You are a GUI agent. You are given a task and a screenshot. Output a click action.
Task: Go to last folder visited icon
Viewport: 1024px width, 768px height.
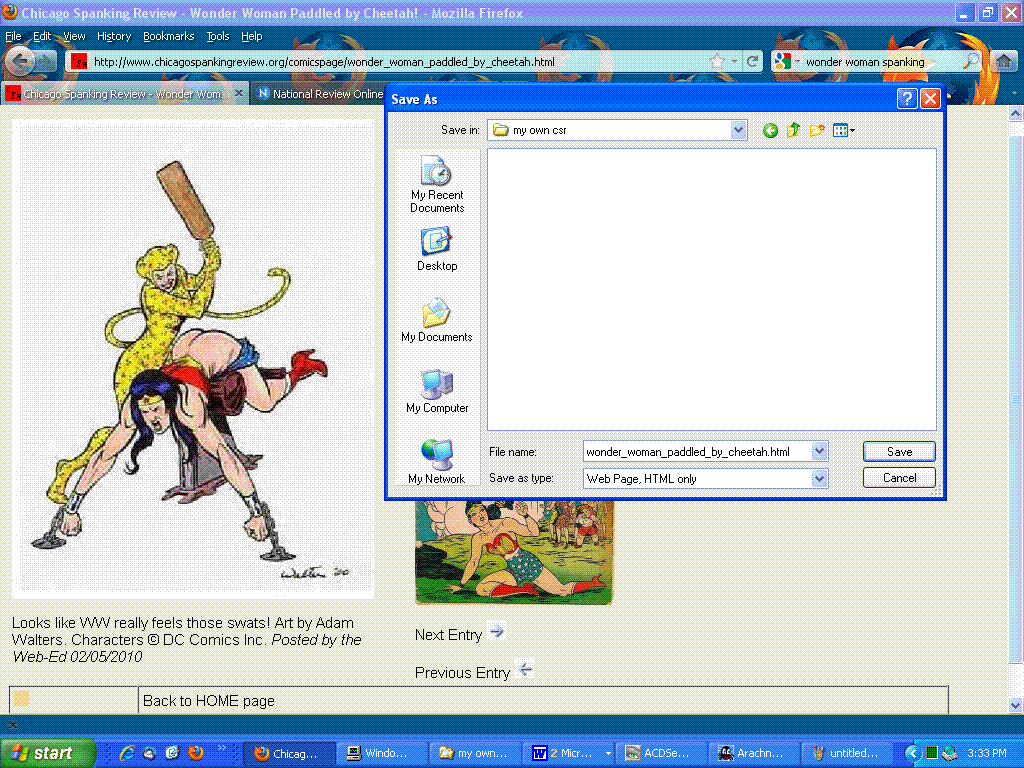click(x=770, y=131)
